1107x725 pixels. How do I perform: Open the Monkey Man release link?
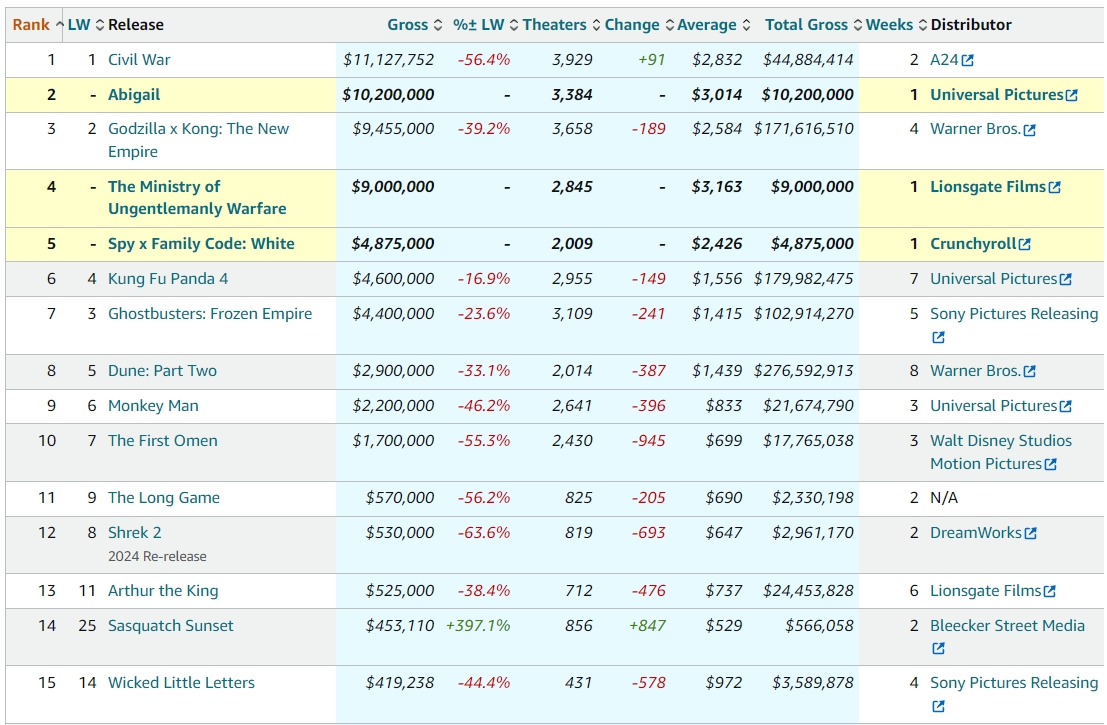153,406
